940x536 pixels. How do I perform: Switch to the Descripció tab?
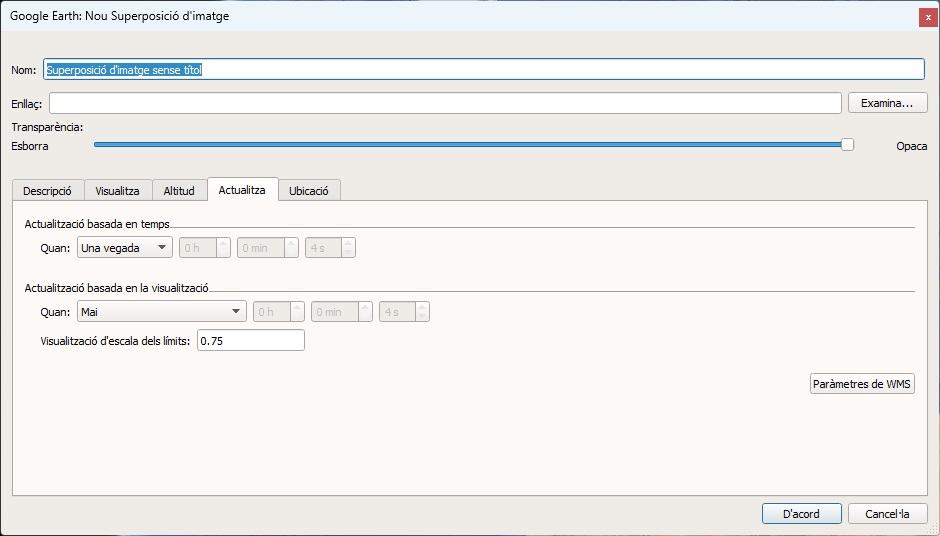pyautogui.click(x=47, y=190)
